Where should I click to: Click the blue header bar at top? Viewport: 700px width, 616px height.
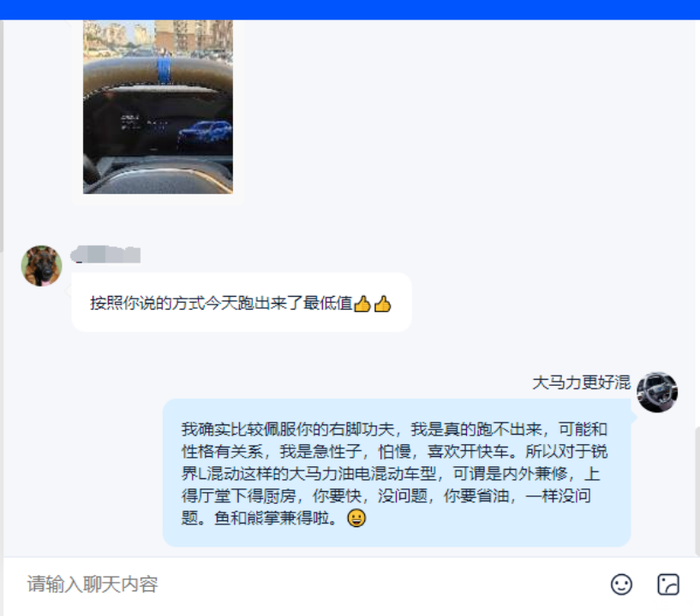[350, 9]
